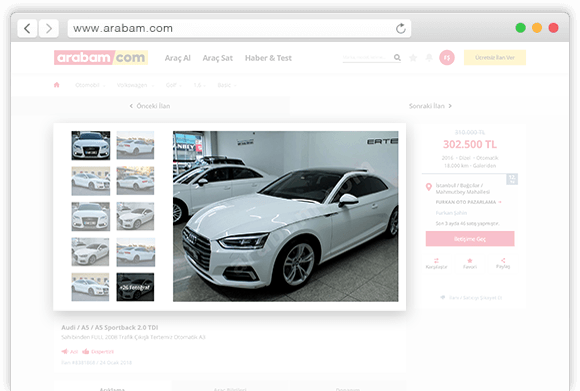Click the search magnifier icon

pyautogui.click(x=397, y=57)
